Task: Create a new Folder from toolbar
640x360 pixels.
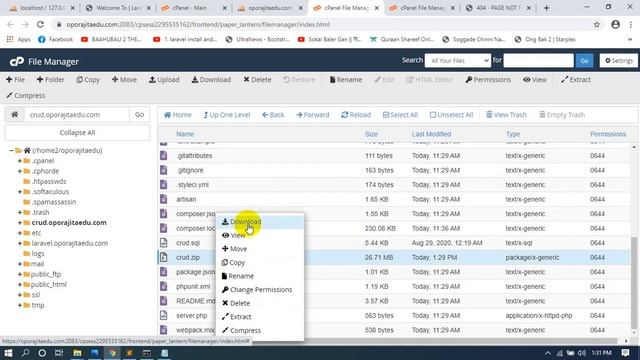Action: pyautogui.click(x=51, y=80)
